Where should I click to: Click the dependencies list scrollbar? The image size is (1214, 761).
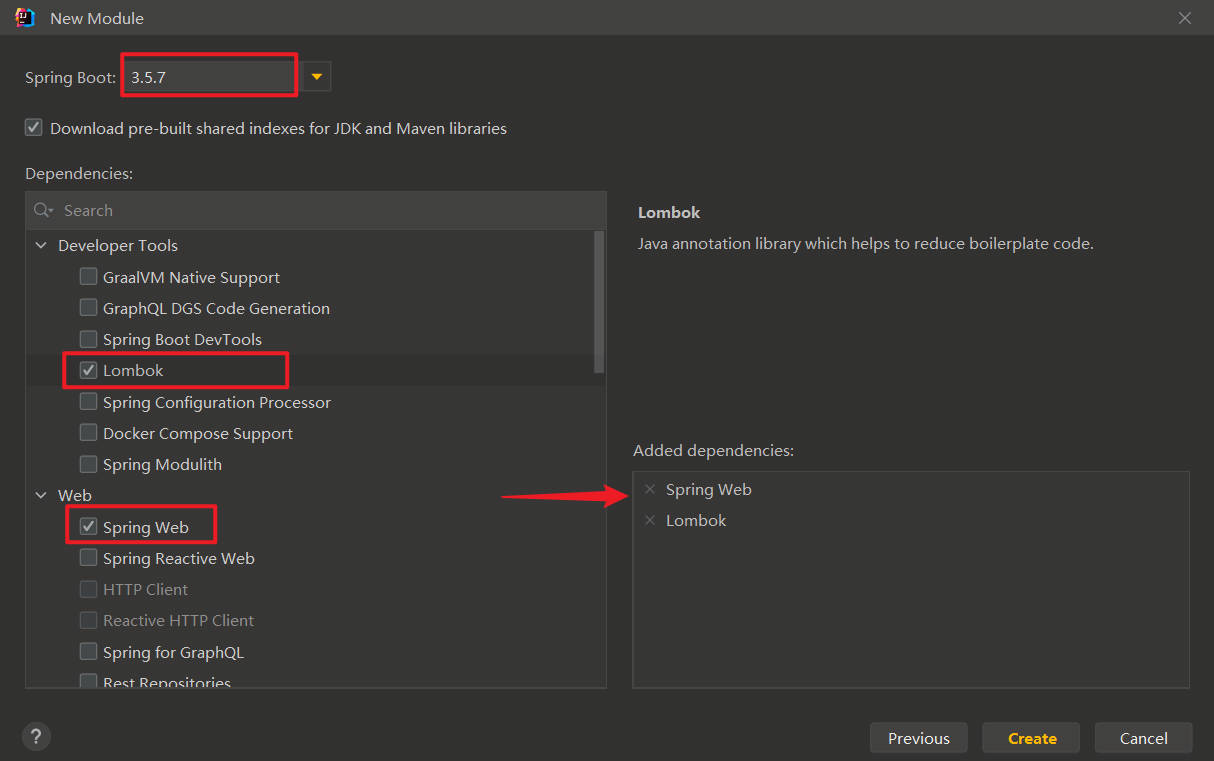(x=599, y=302)
